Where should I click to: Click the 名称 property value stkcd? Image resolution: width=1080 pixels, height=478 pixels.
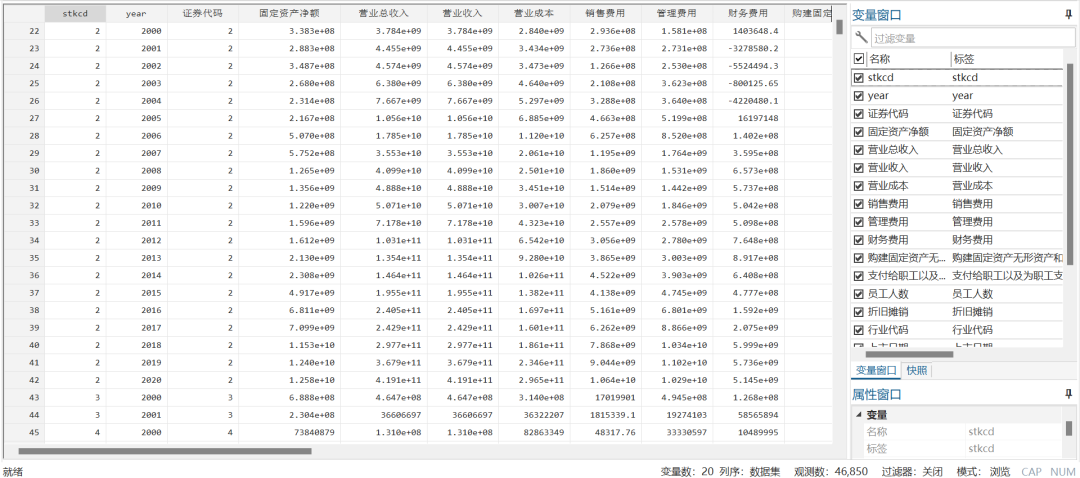pyautogui.click(x=981, y=432)
